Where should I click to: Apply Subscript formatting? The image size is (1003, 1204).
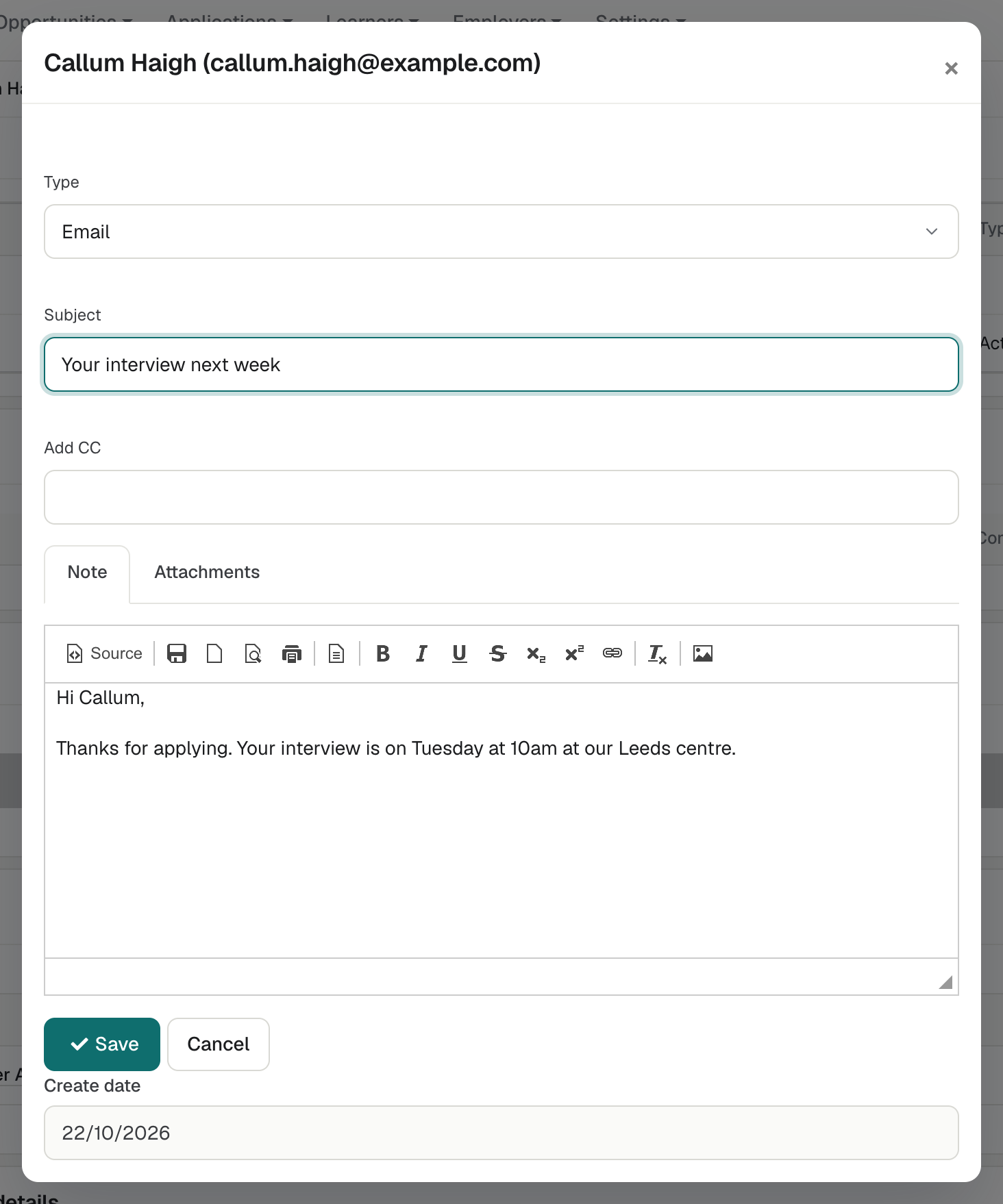coord(536,653)
